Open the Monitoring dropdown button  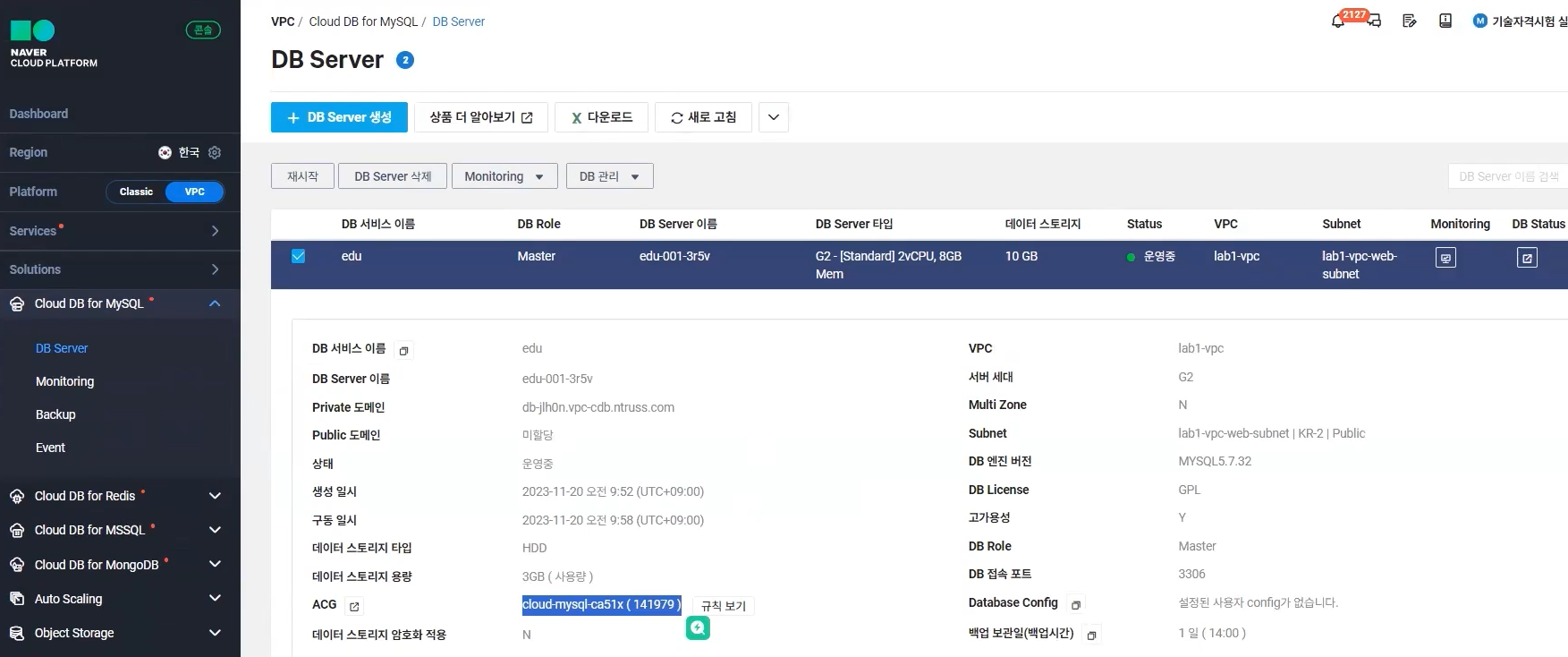coord(504,176)
